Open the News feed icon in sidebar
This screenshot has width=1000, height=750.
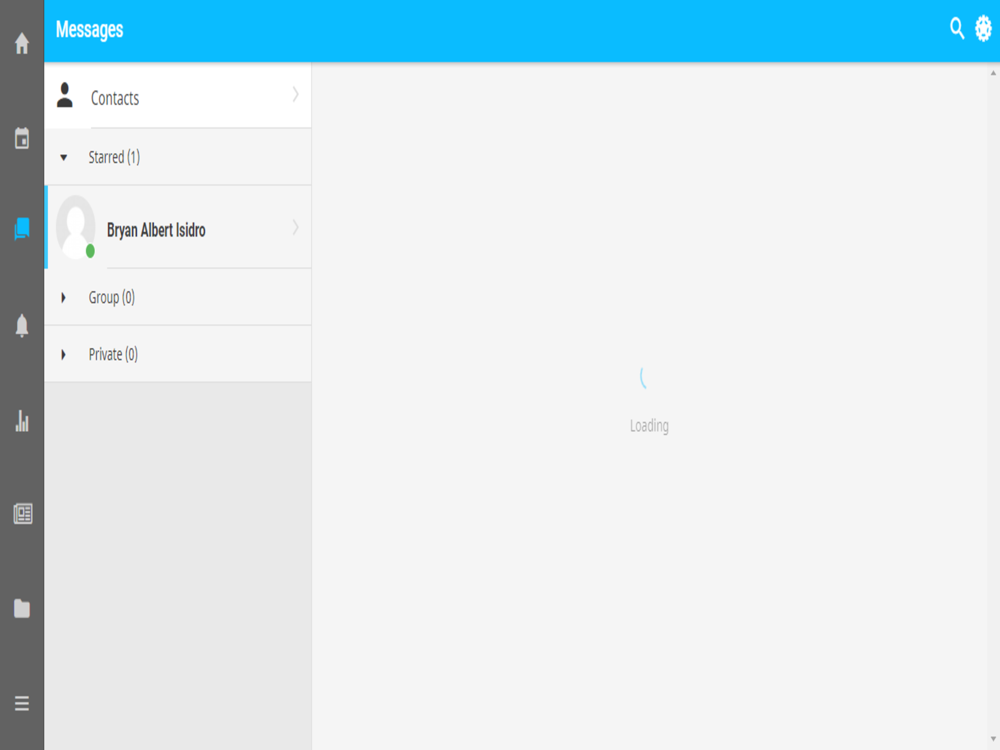tap(23, 513)
